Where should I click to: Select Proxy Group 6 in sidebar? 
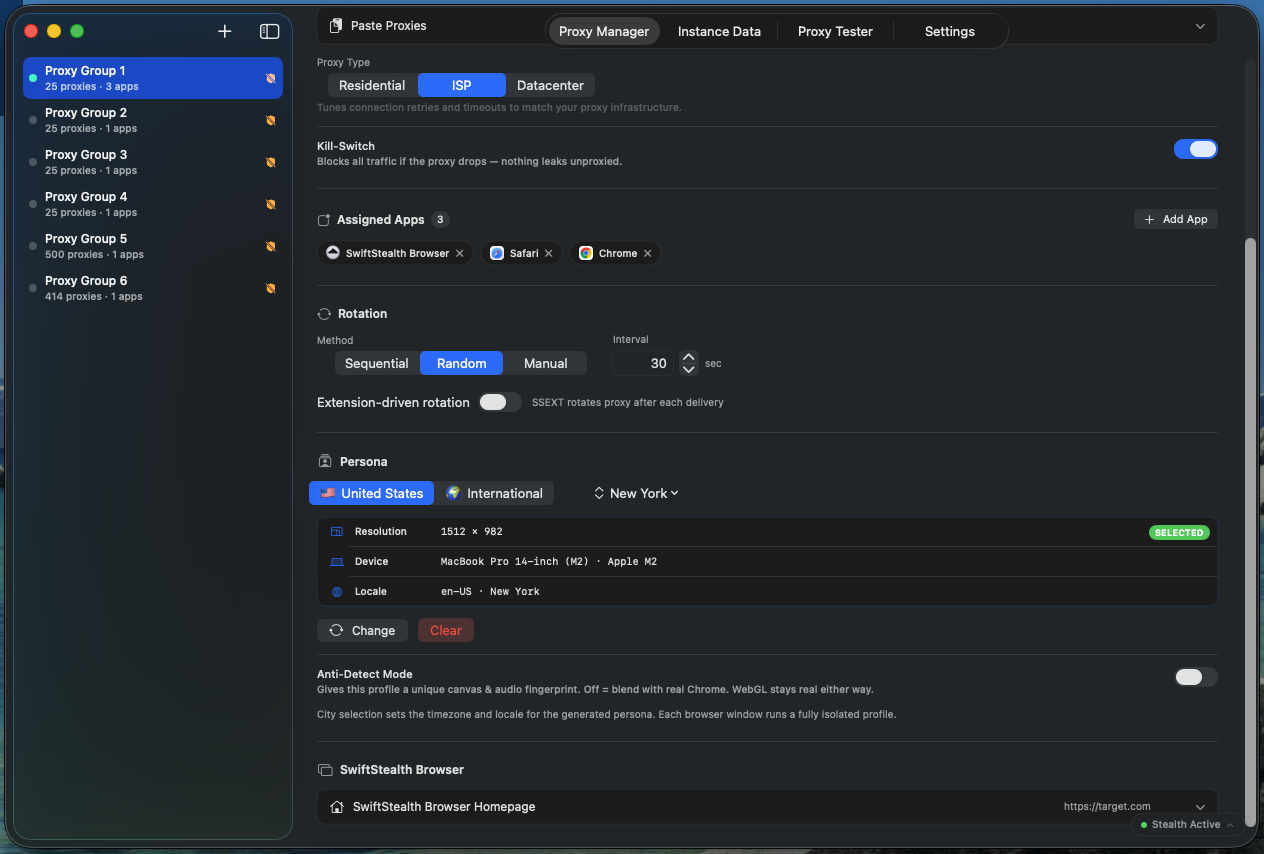click(x=153, y=288)
